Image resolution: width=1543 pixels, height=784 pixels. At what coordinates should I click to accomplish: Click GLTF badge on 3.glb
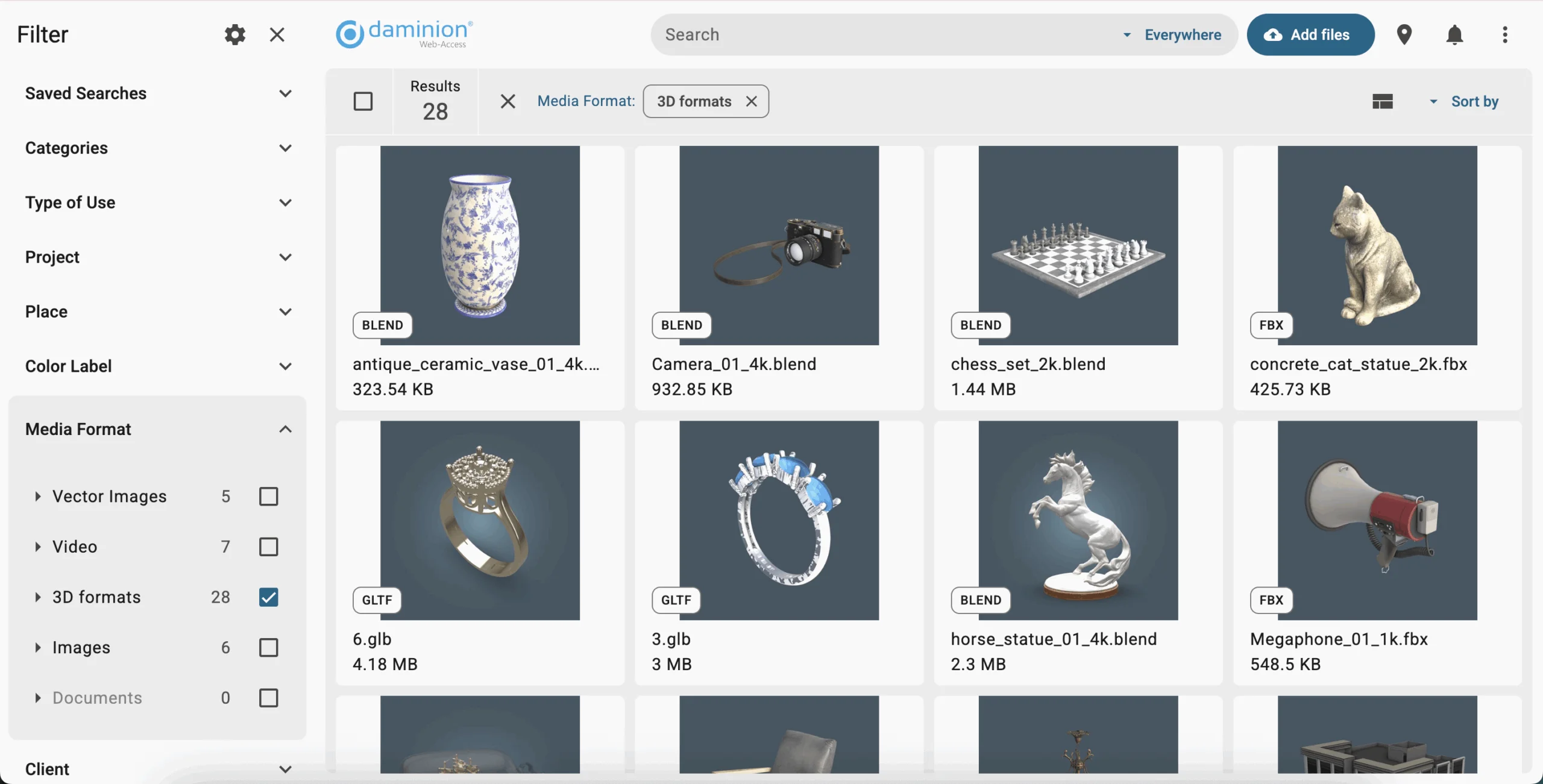(676, 600)
